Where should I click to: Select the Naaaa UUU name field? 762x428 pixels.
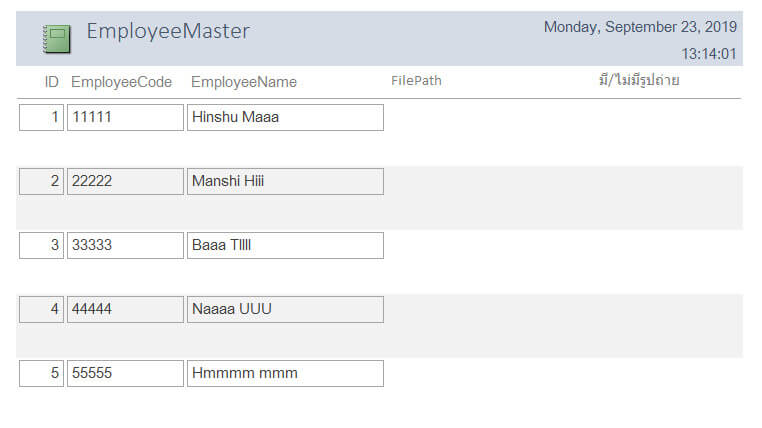285,309
